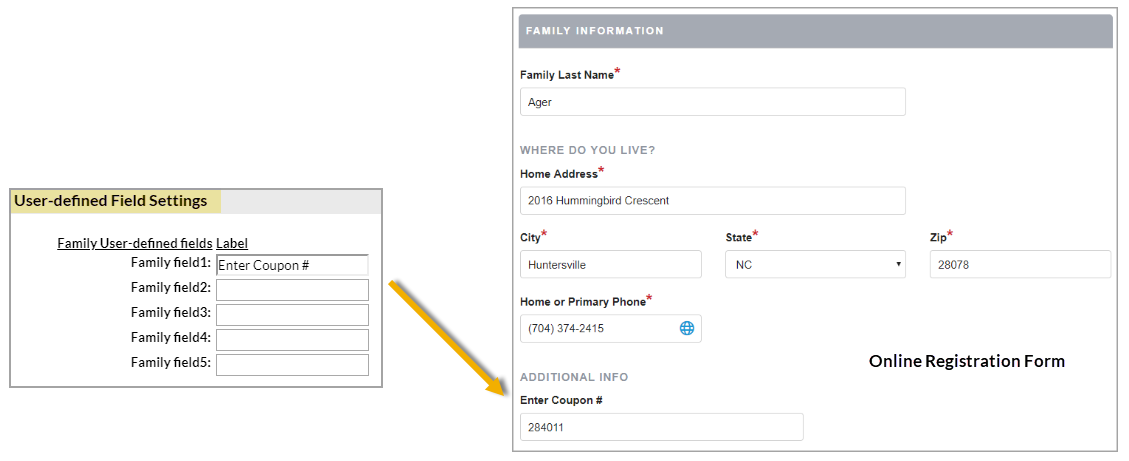The width and height of the screenshot is (1129, 461).
Task: Focus the Home Address text field
Action: [712, 201]
